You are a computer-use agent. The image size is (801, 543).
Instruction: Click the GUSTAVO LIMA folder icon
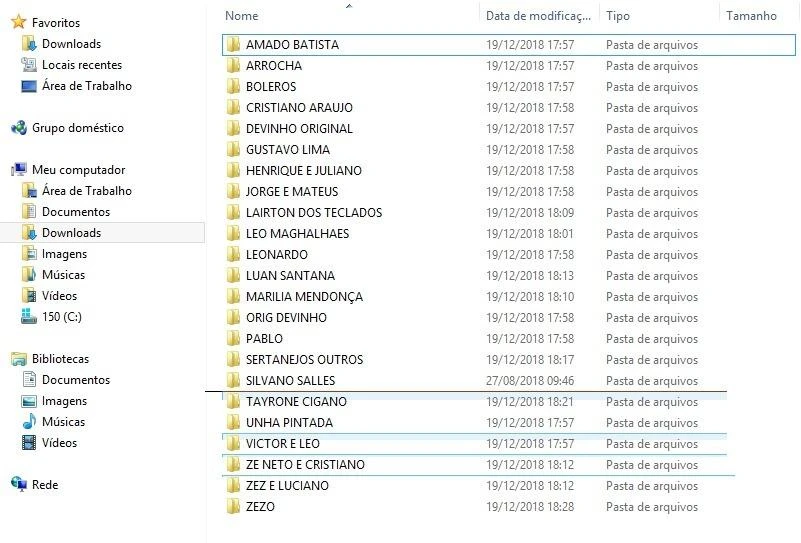tap(233, 149)
